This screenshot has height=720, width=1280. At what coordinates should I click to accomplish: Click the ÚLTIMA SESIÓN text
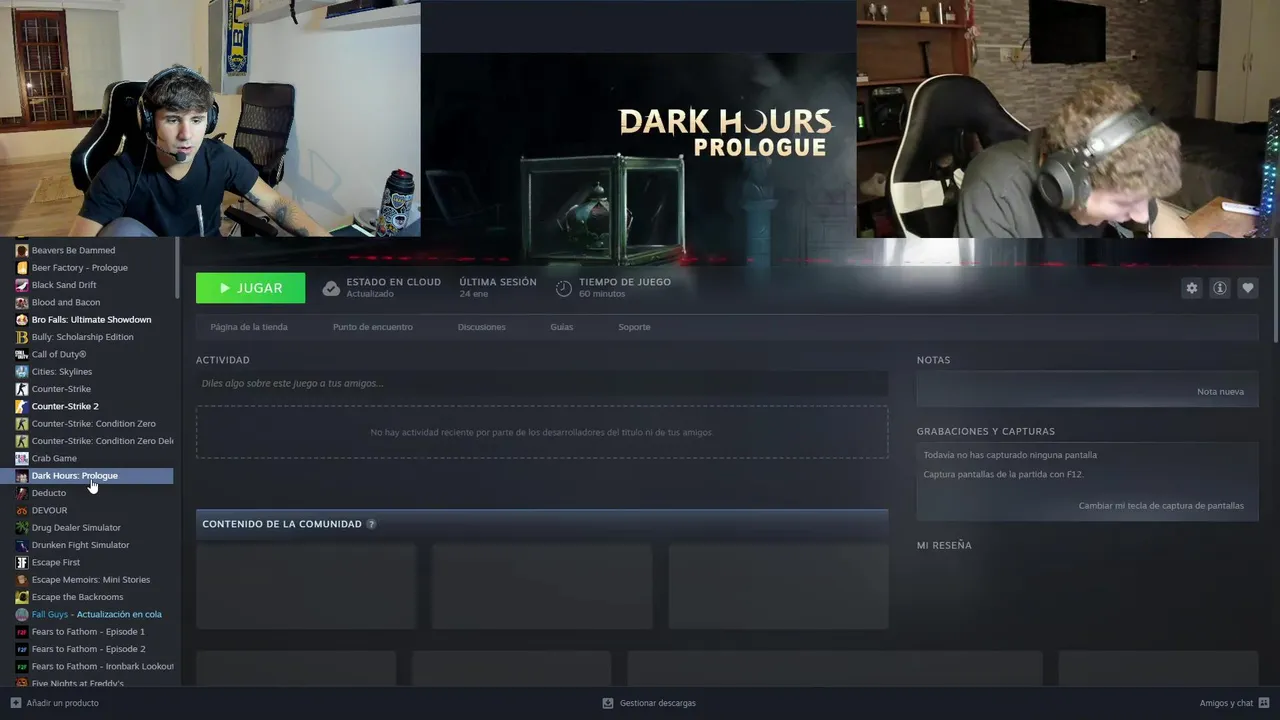pos(498,282)
